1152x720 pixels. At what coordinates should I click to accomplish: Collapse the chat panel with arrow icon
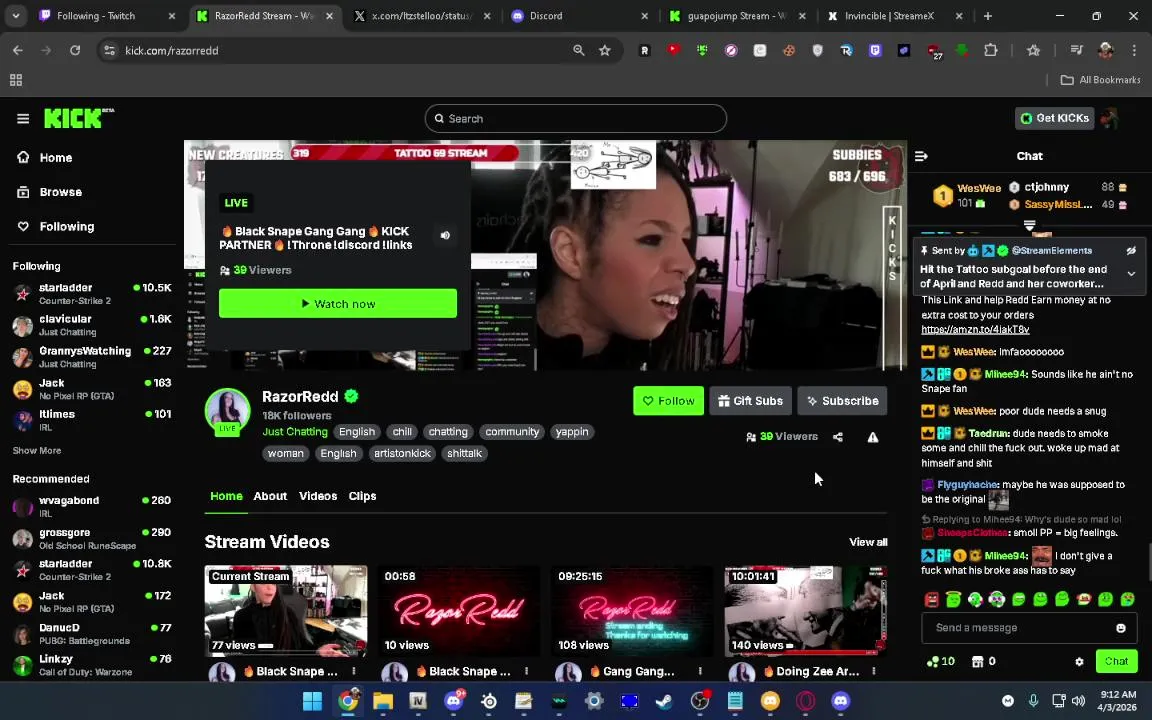click(x=921, y=156)
